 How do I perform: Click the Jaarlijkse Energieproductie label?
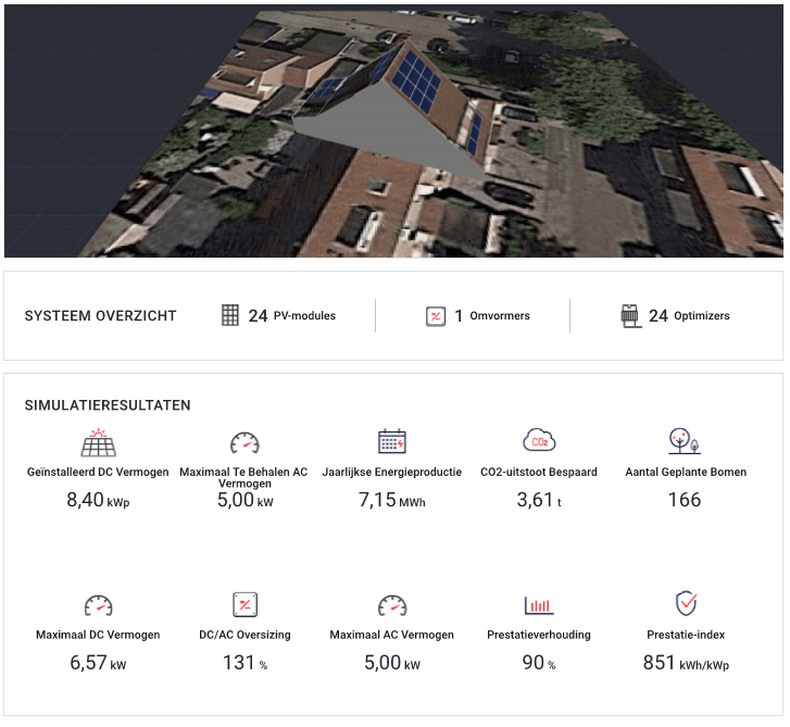tap(392, 473)
